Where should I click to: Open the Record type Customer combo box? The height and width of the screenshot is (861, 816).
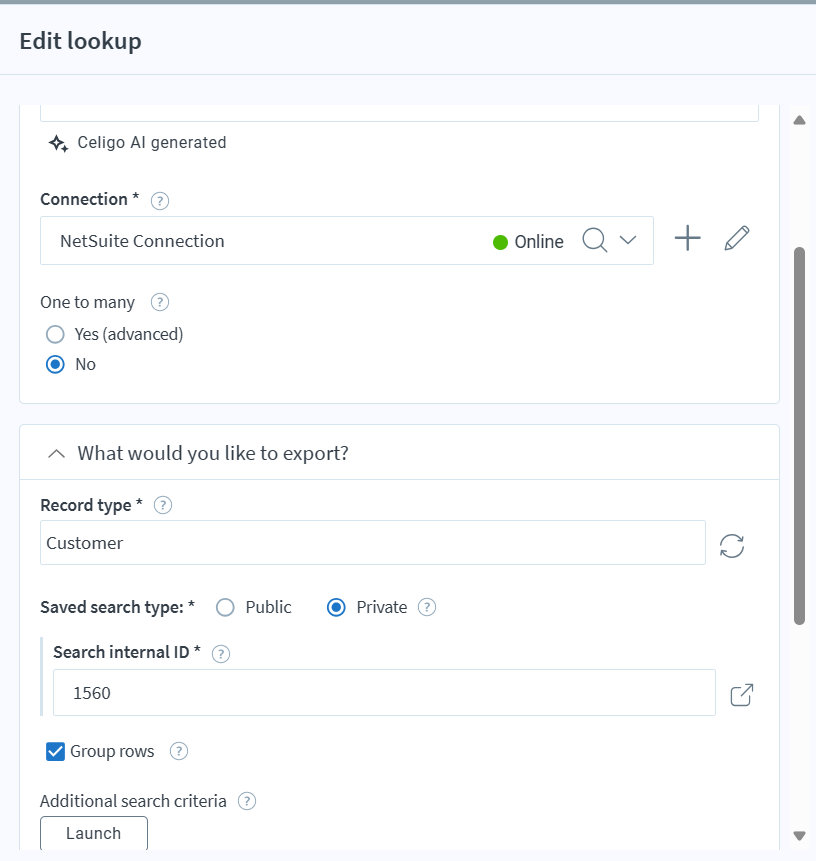point(372,543)
